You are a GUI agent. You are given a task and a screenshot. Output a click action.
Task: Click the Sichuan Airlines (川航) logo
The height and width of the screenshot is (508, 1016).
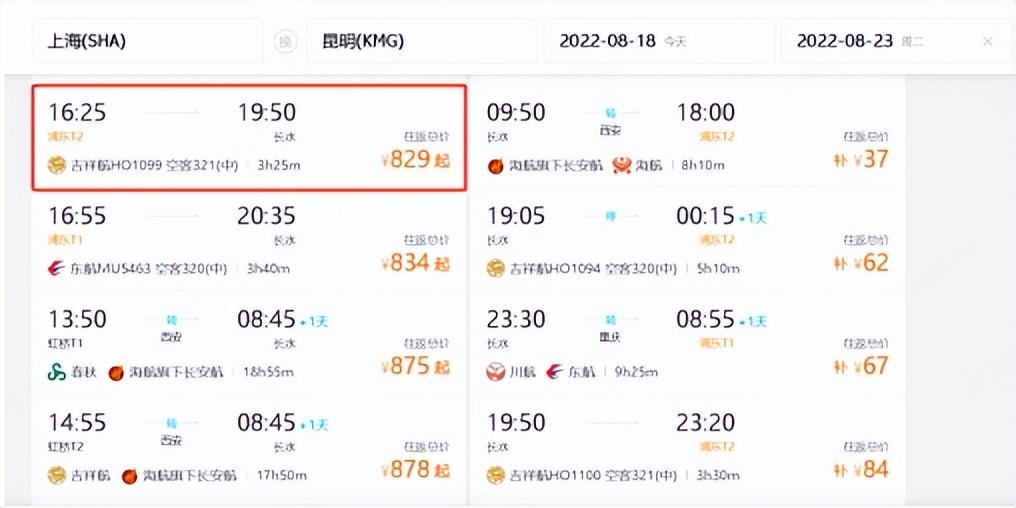(x=496, y=372)
